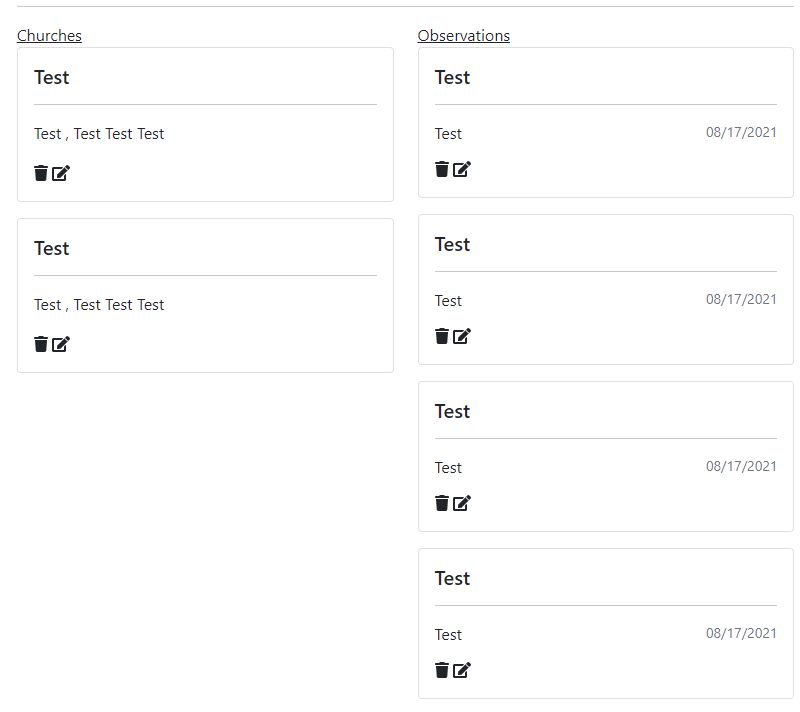This screenshot has width=800, height=712.
Task: Delete the first church entry
Action: point(40,173)
